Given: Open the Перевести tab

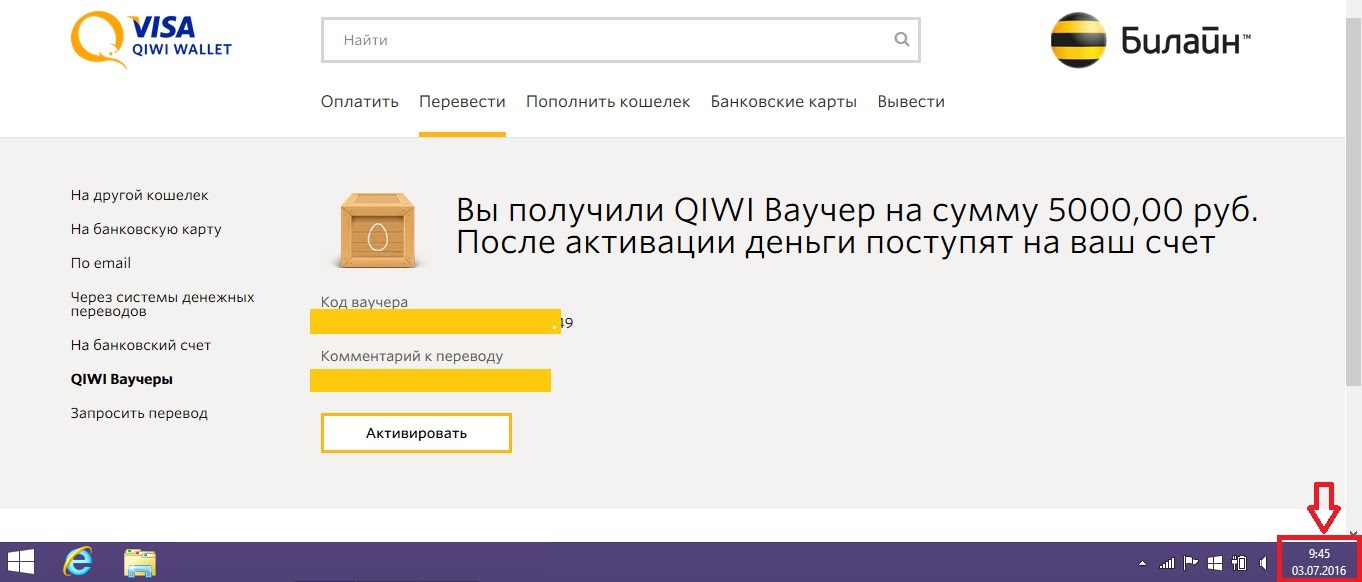Looking at the screenshot, I should pos(462,102).
